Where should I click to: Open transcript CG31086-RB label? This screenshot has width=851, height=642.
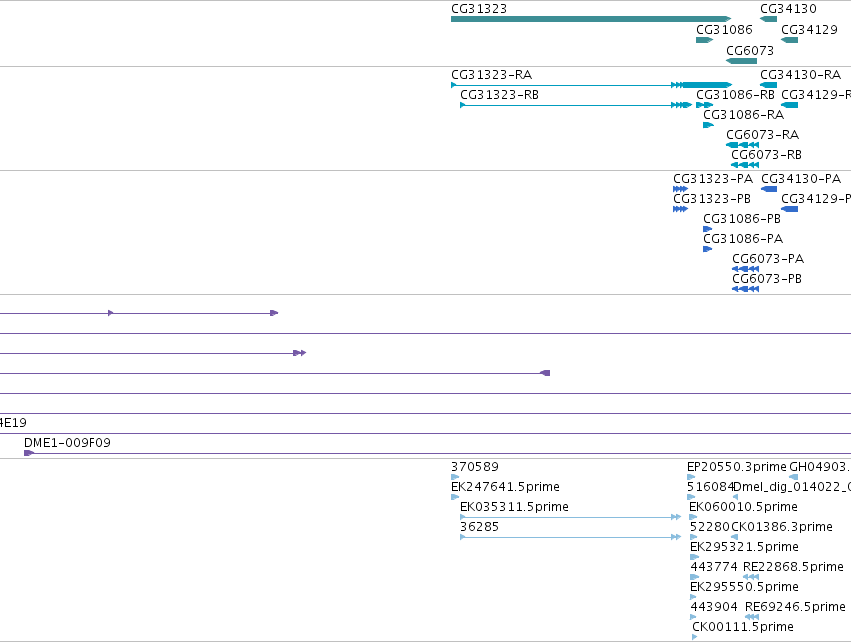pyautogui.click(x=735, y=95)
